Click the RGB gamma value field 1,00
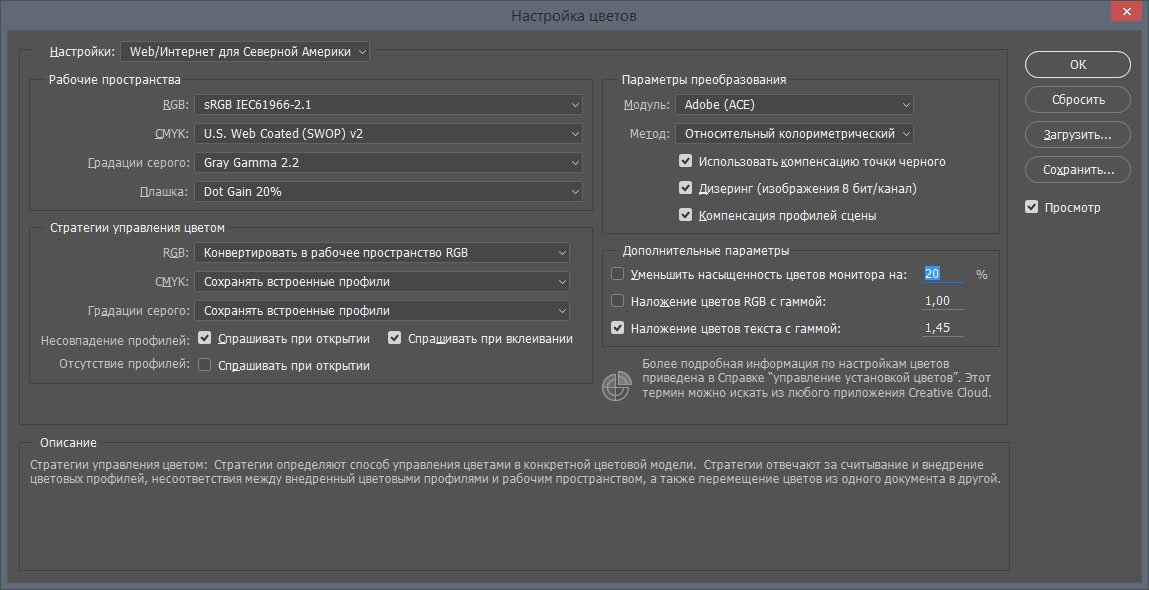 point(943,301)
